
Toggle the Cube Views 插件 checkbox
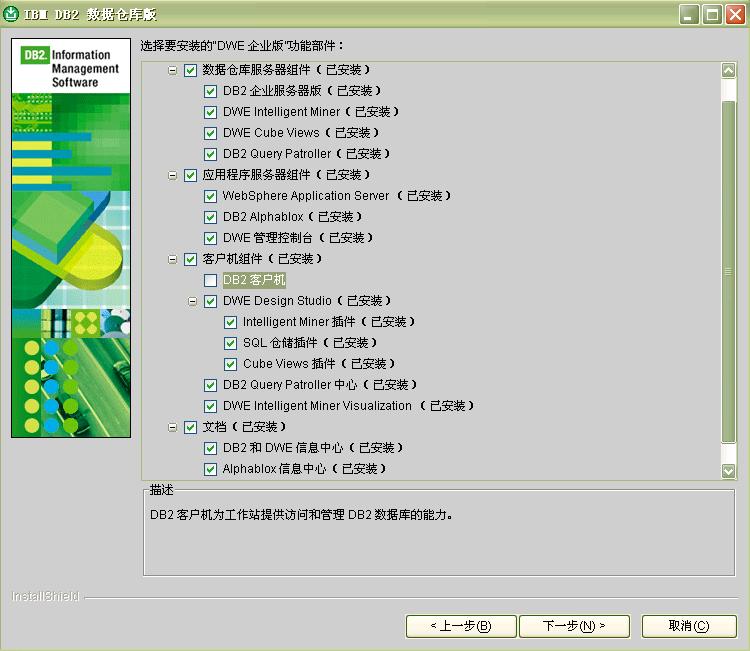[231, 364]
